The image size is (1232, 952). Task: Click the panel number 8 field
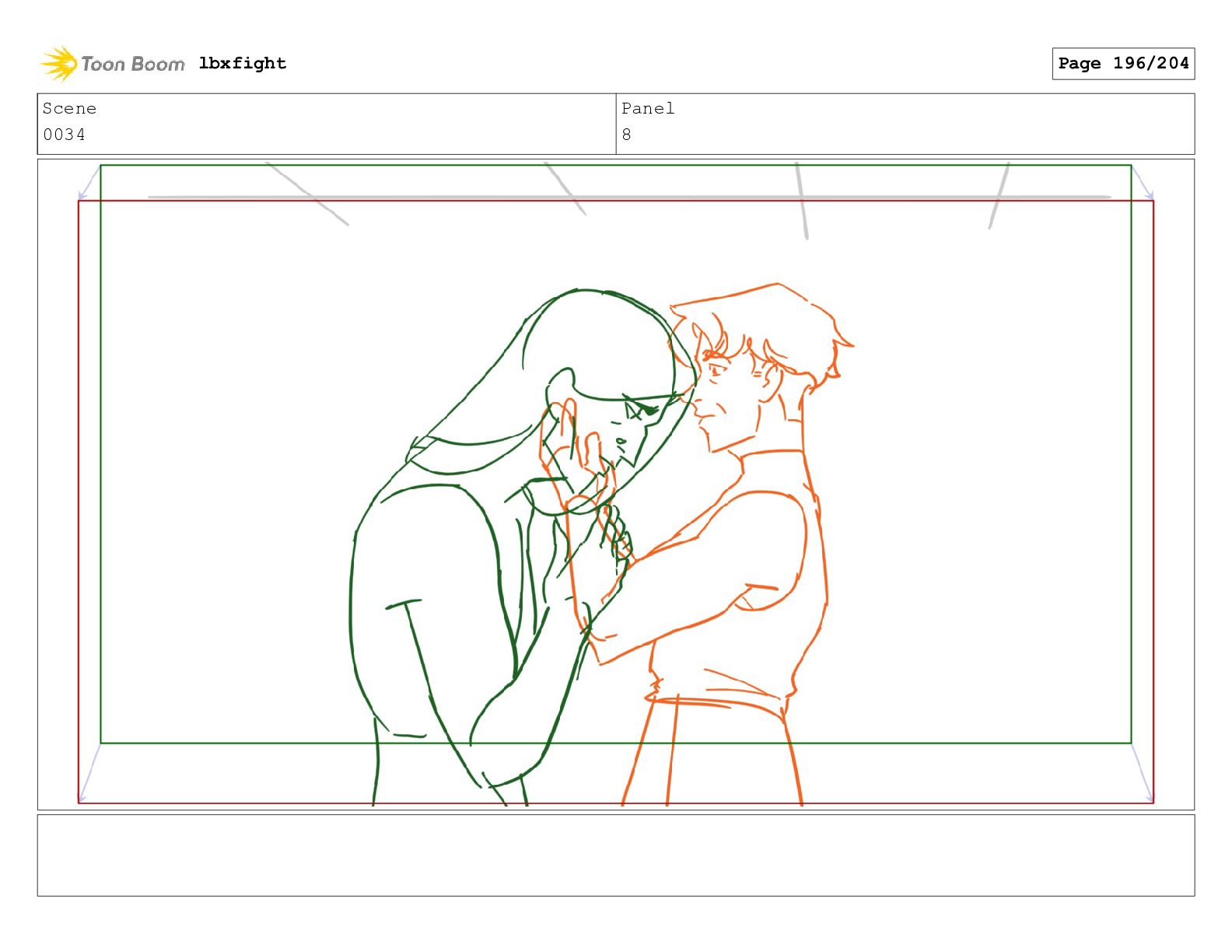[627, 135]
